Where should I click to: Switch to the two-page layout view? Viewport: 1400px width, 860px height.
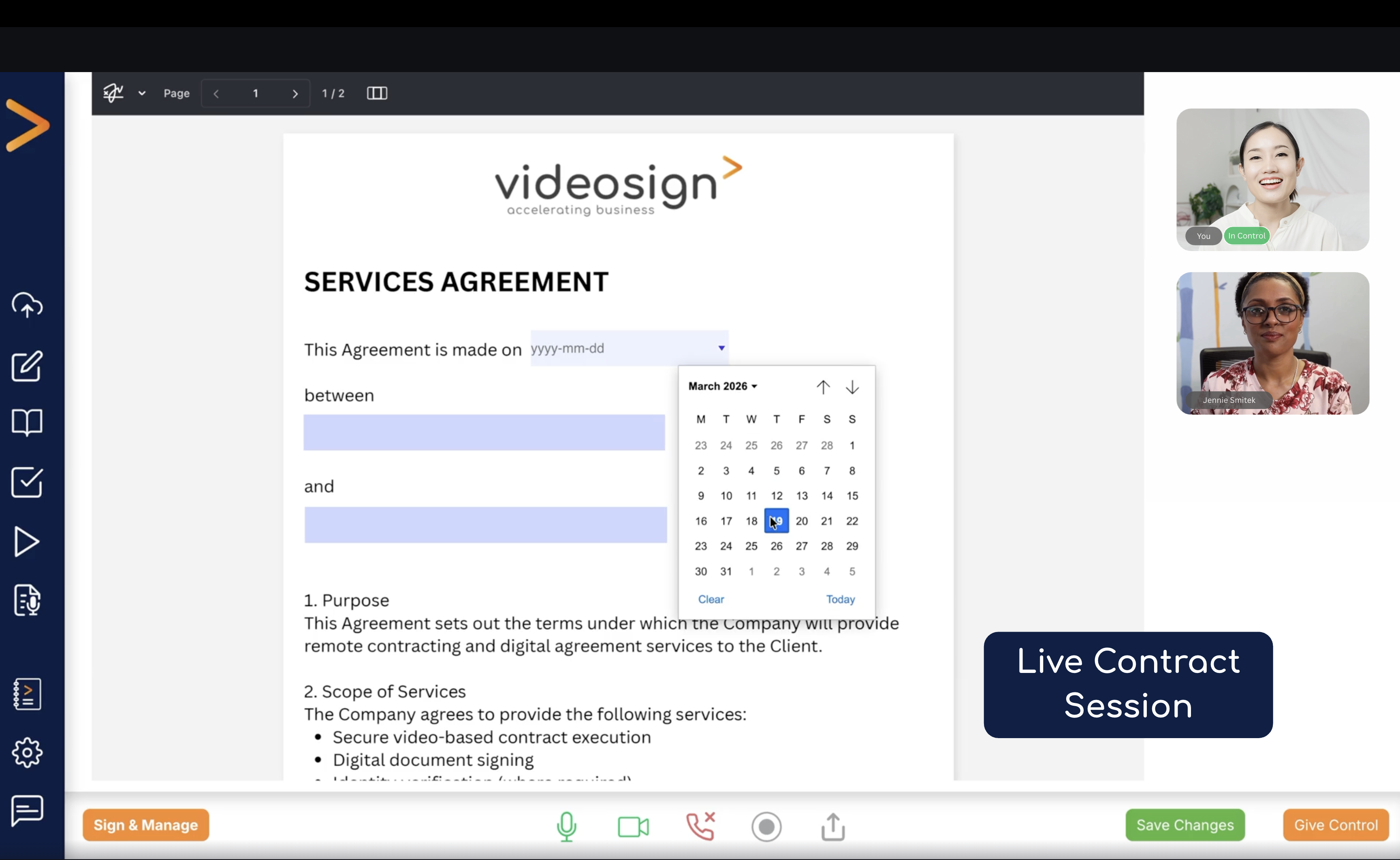click(x=377, y=93)
